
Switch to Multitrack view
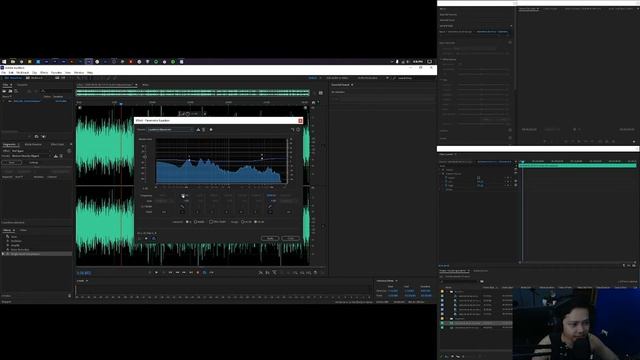35,78
